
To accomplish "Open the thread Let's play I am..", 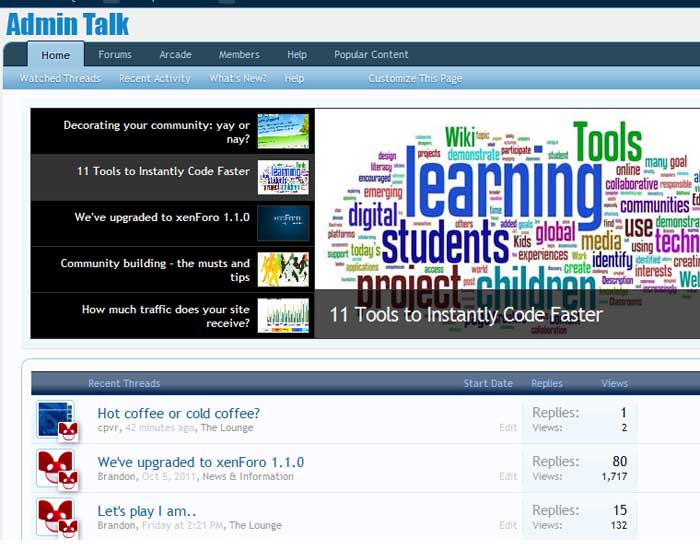I will (x=147, y=511).
